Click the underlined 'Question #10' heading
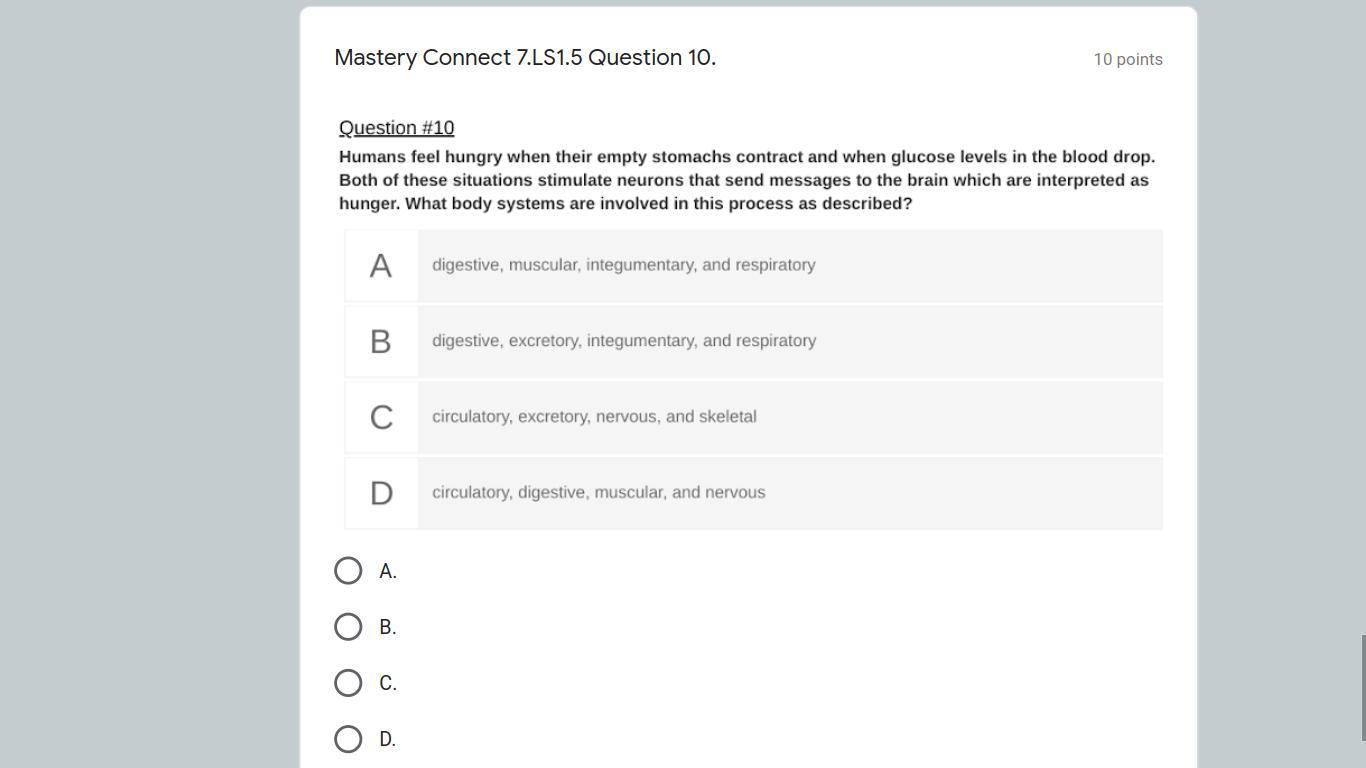Viewport: 1366px width, 768px height. [x=396, y=128]
